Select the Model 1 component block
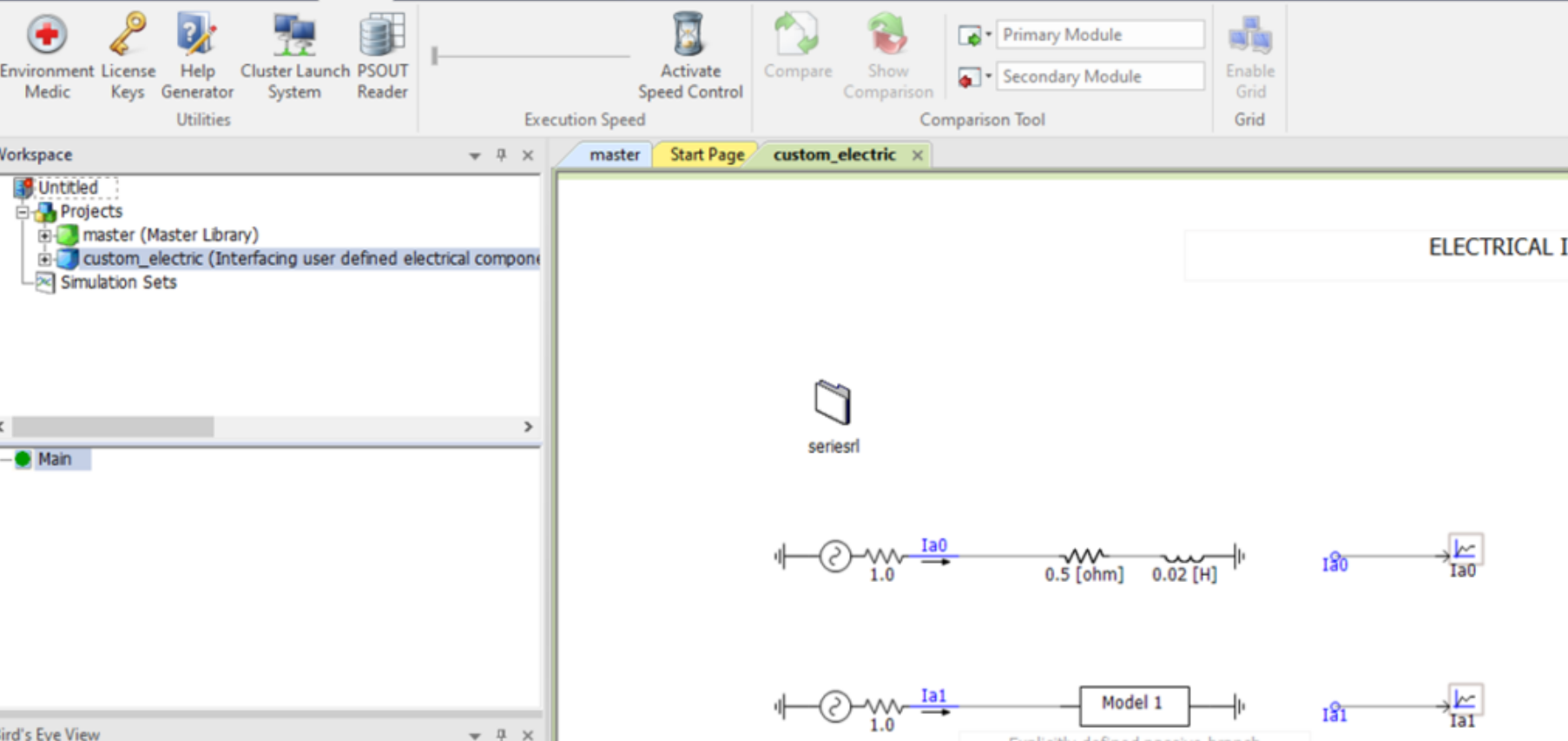1568x741 pixels. [1134, 705]
